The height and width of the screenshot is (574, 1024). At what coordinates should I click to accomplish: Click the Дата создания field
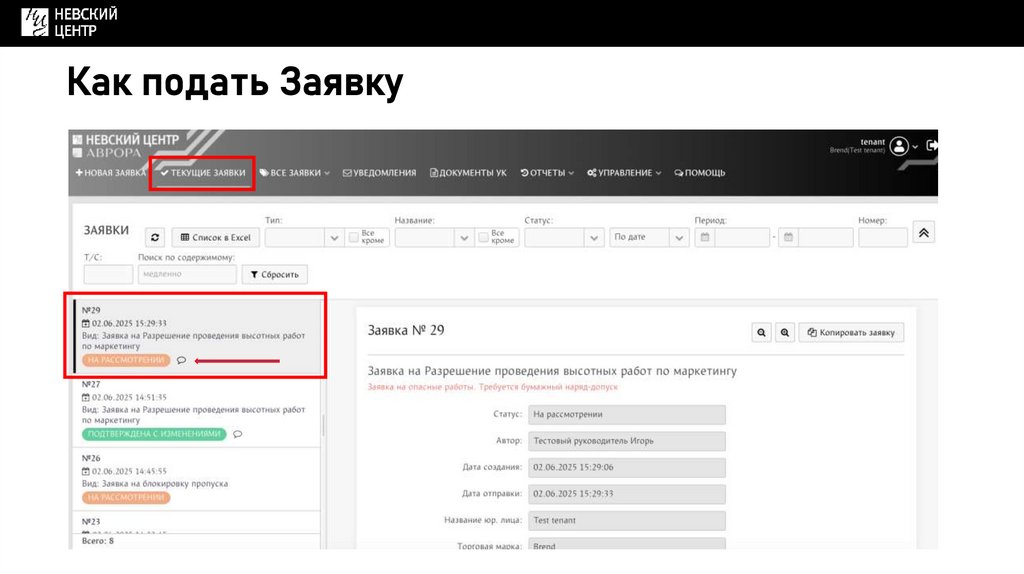[x=627, y=468]
